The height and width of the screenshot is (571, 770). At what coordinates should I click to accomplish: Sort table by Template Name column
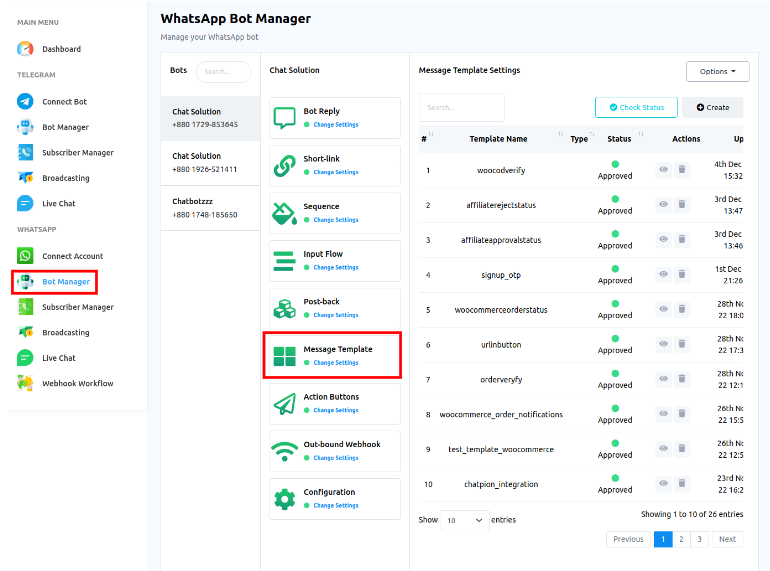498,139
